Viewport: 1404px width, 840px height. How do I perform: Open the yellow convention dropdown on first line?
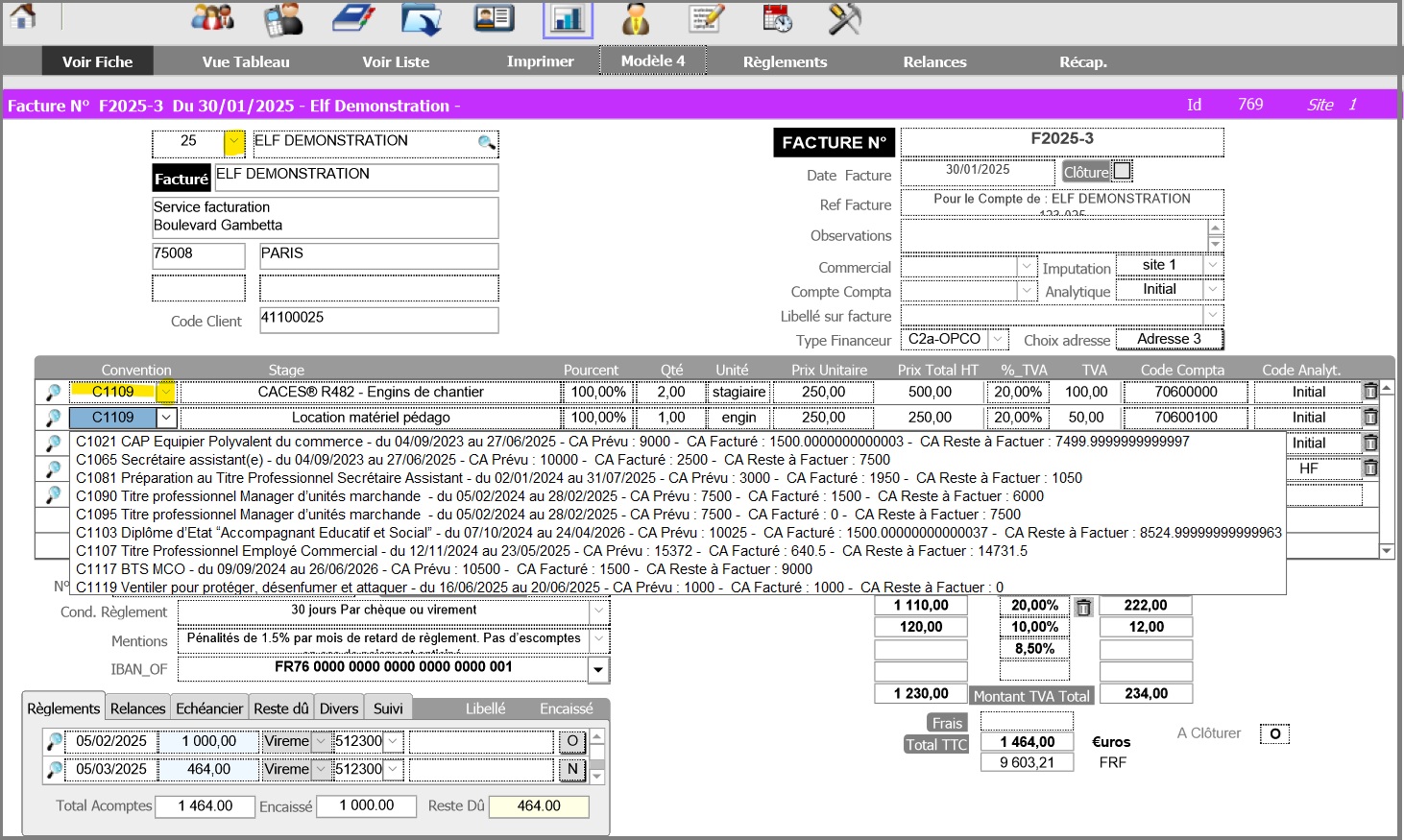[x=167, y=392]
